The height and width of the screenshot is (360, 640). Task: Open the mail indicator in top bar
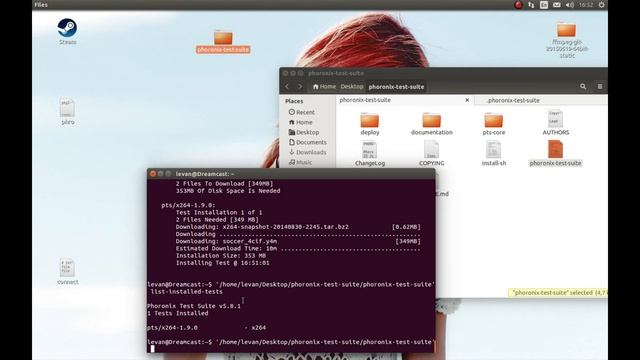(557, 5)
